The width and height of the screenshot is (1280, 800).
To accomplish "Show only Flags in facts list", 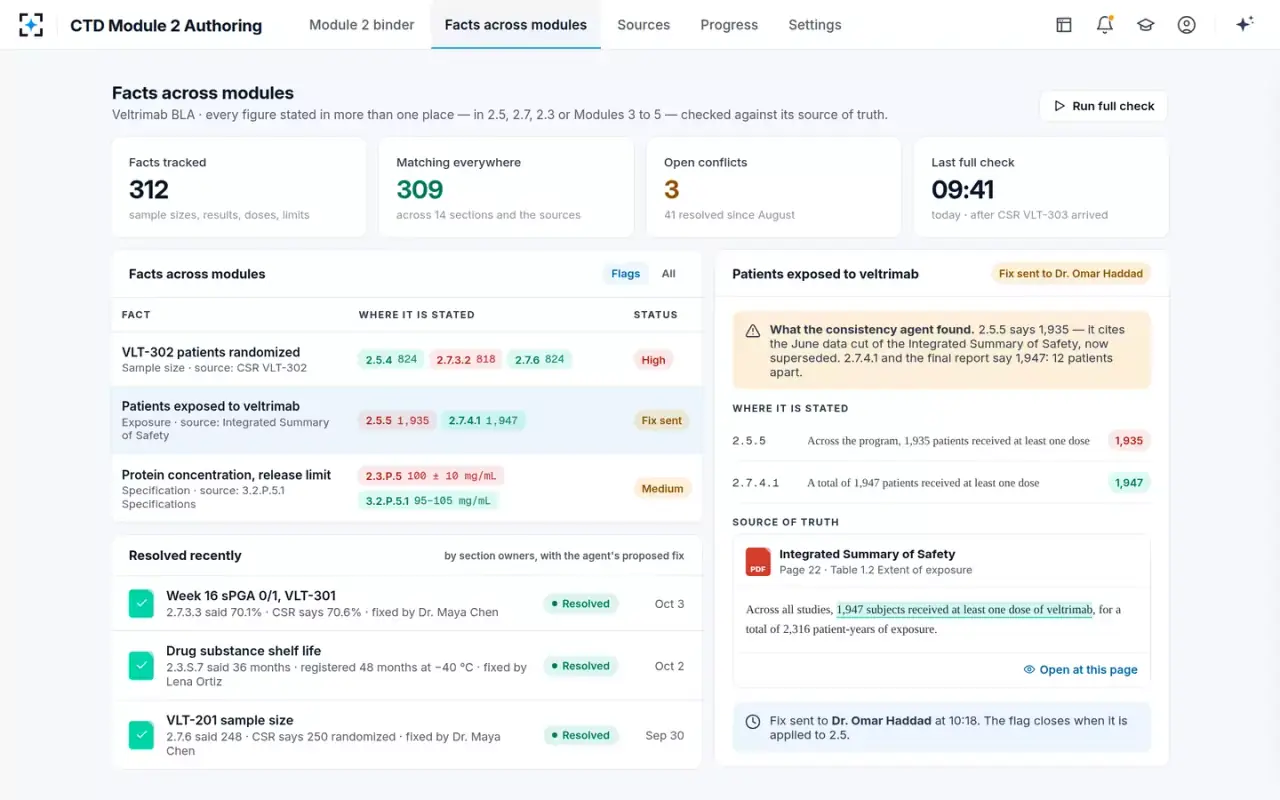I will (626, 274).
